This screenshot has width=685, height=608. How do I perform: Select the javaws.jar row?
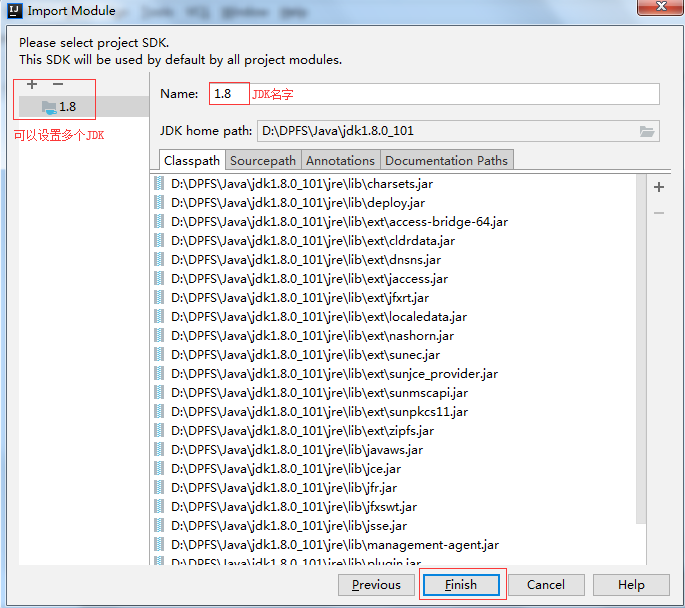tap(393, 450)
